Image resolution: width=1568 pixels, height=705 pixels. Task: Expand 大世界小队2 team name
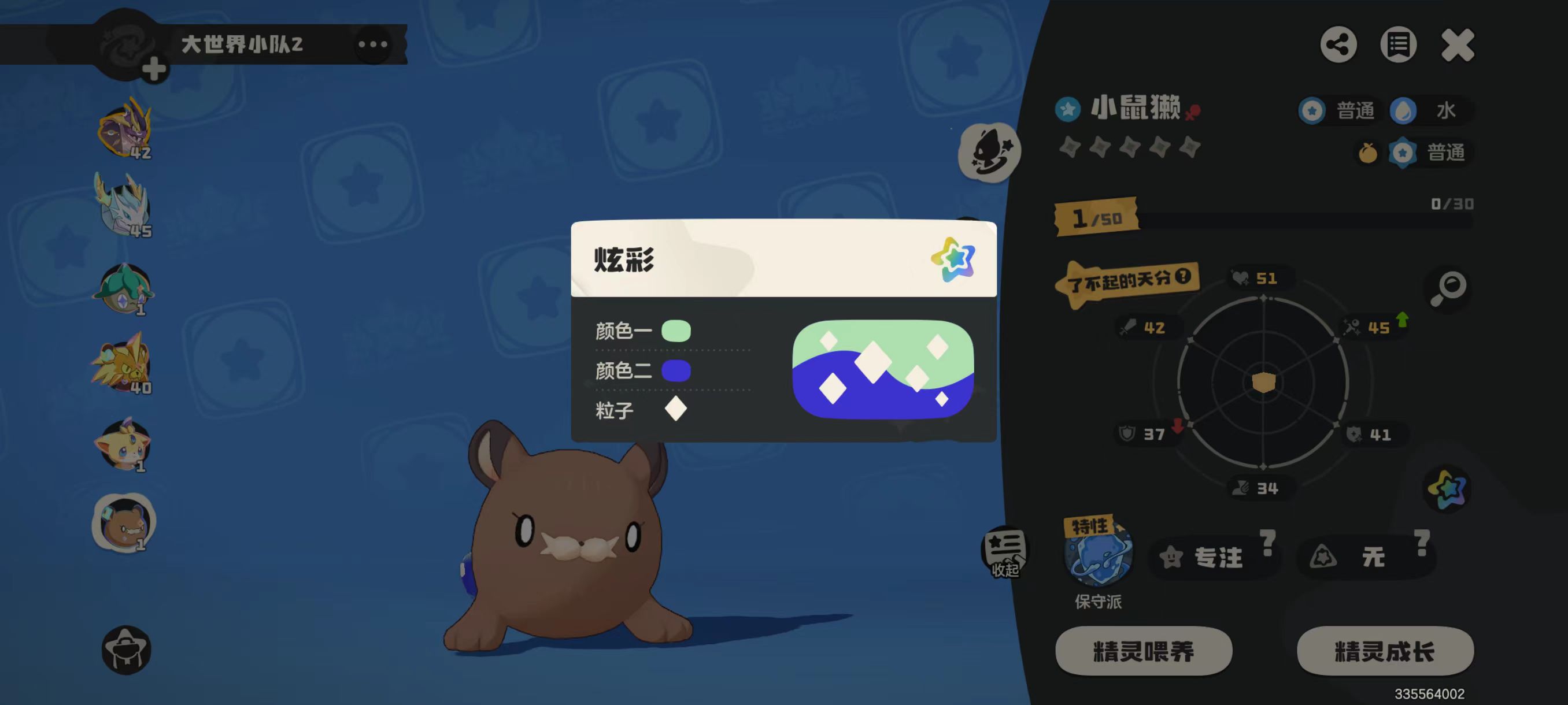click(242, 44)
